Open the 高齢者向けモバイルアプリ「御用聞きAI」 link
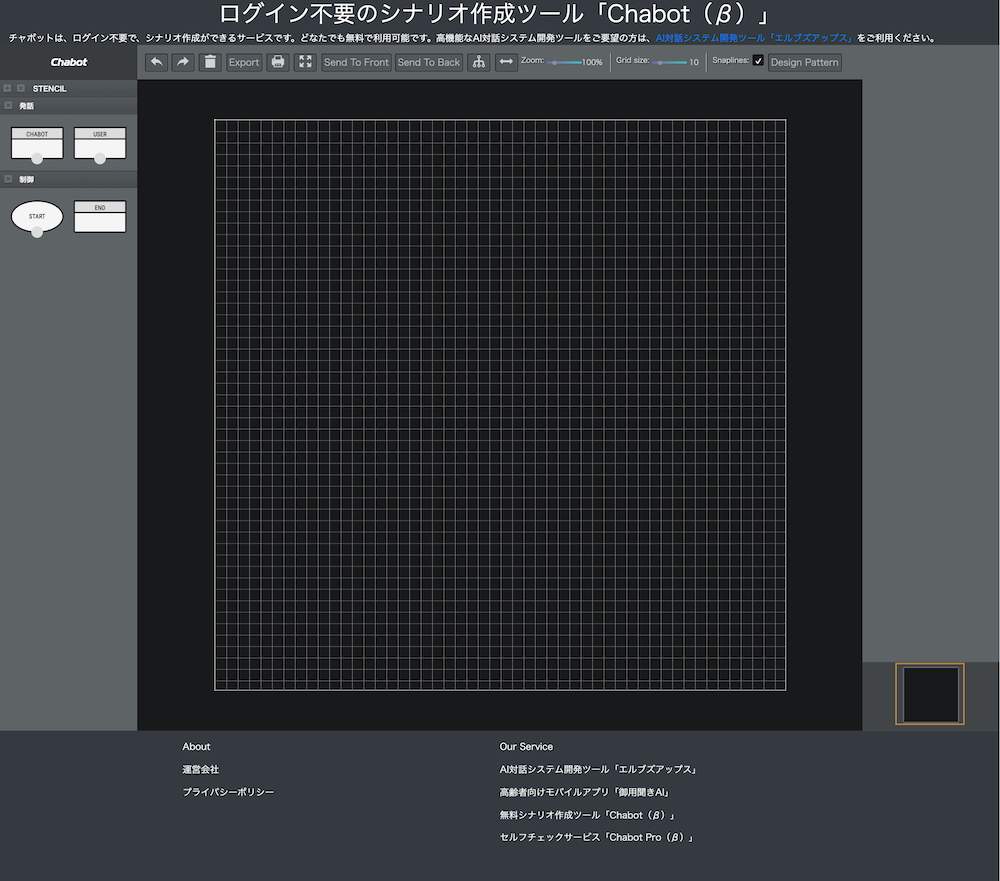Image resolution: width=1000 pixels, height=881 pixels. 584,792
